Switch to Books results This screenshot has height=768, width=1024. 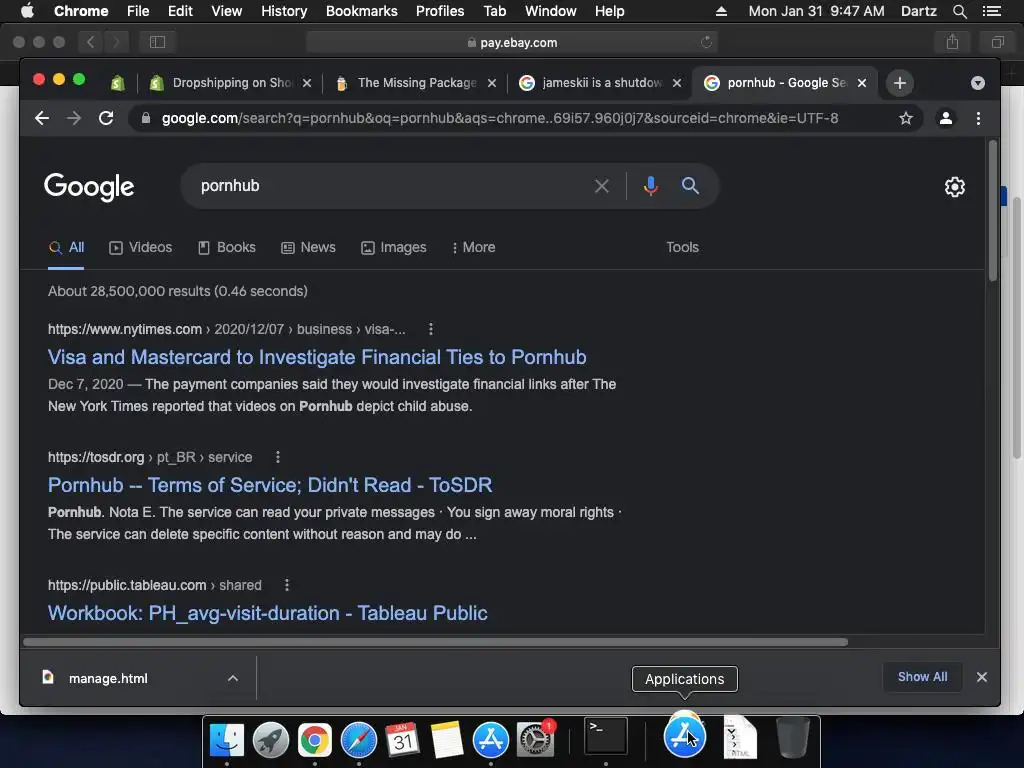(x=227, y=248)
